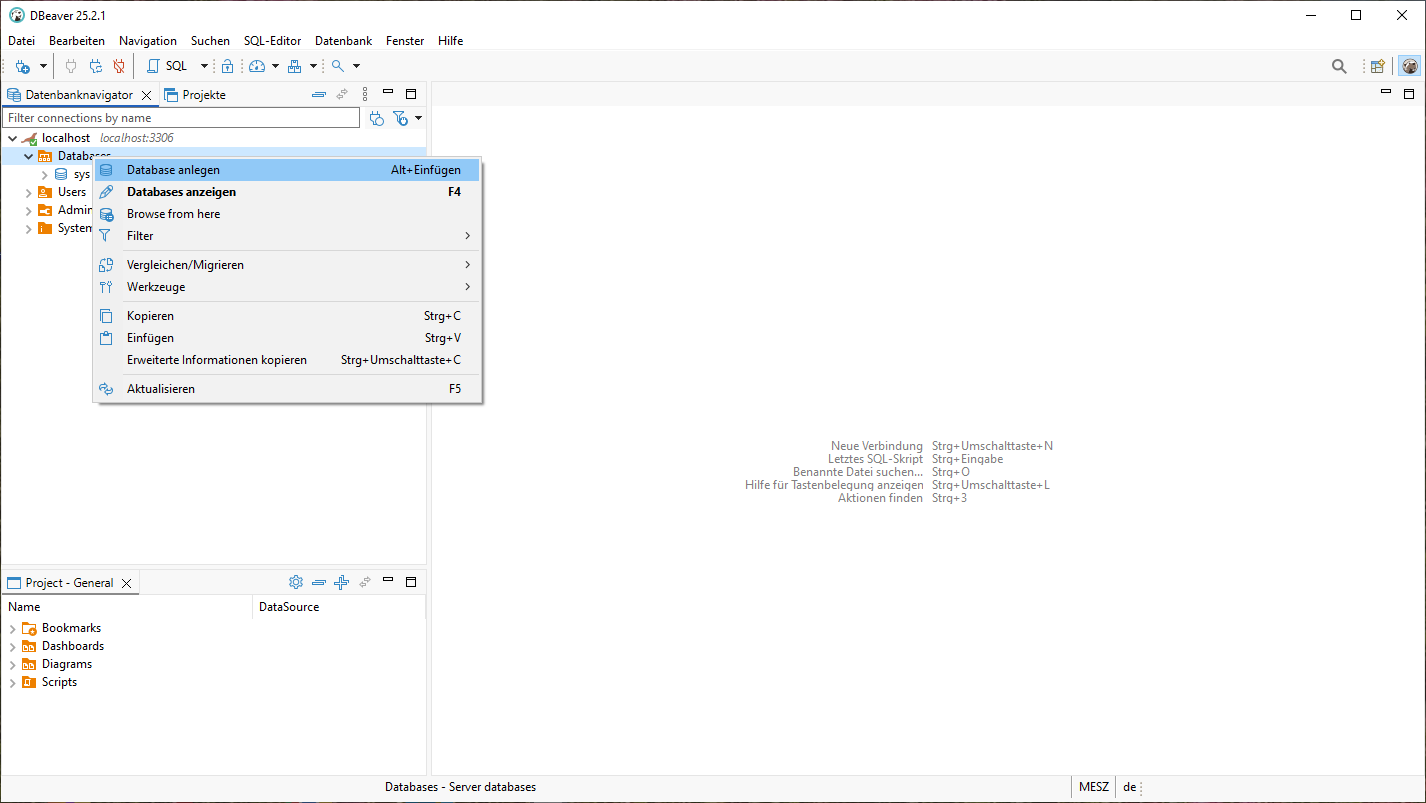
Task: Switch to the Projekte tab
Action: pyautogui.click(x=196, y=95)
